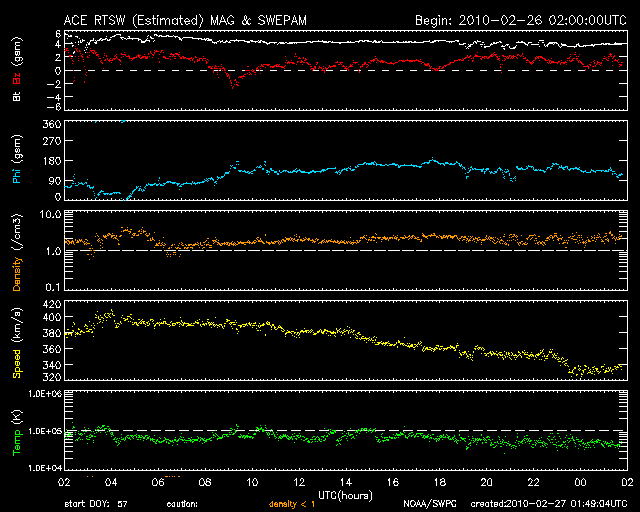
Task: Click the '340' tick on the Speed axis
Action: [x=52, y=365]
